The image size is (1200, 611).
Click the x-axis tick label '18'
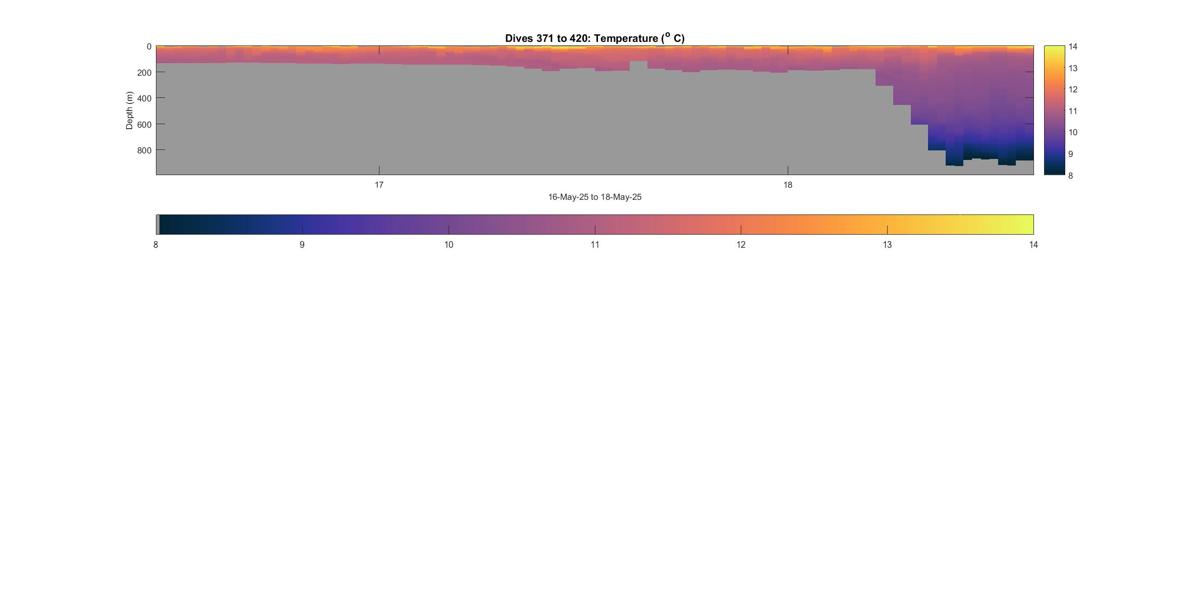pyautogui.click(x=788, y=185)
